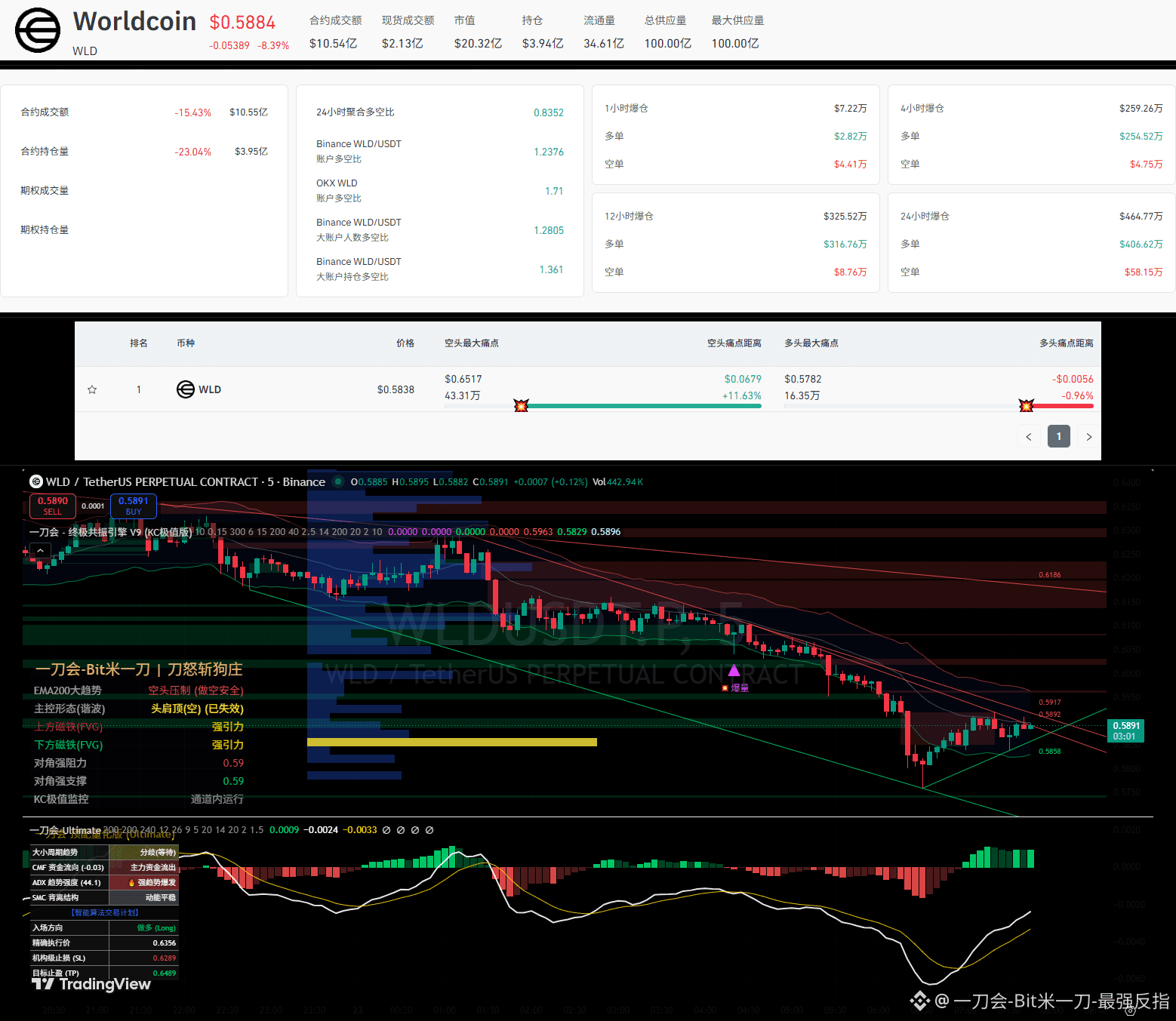Click the 头肩顶(空) (已失效) pattern status
Viewport: 1176px width, 1021px height.
[x=198, y=709]
